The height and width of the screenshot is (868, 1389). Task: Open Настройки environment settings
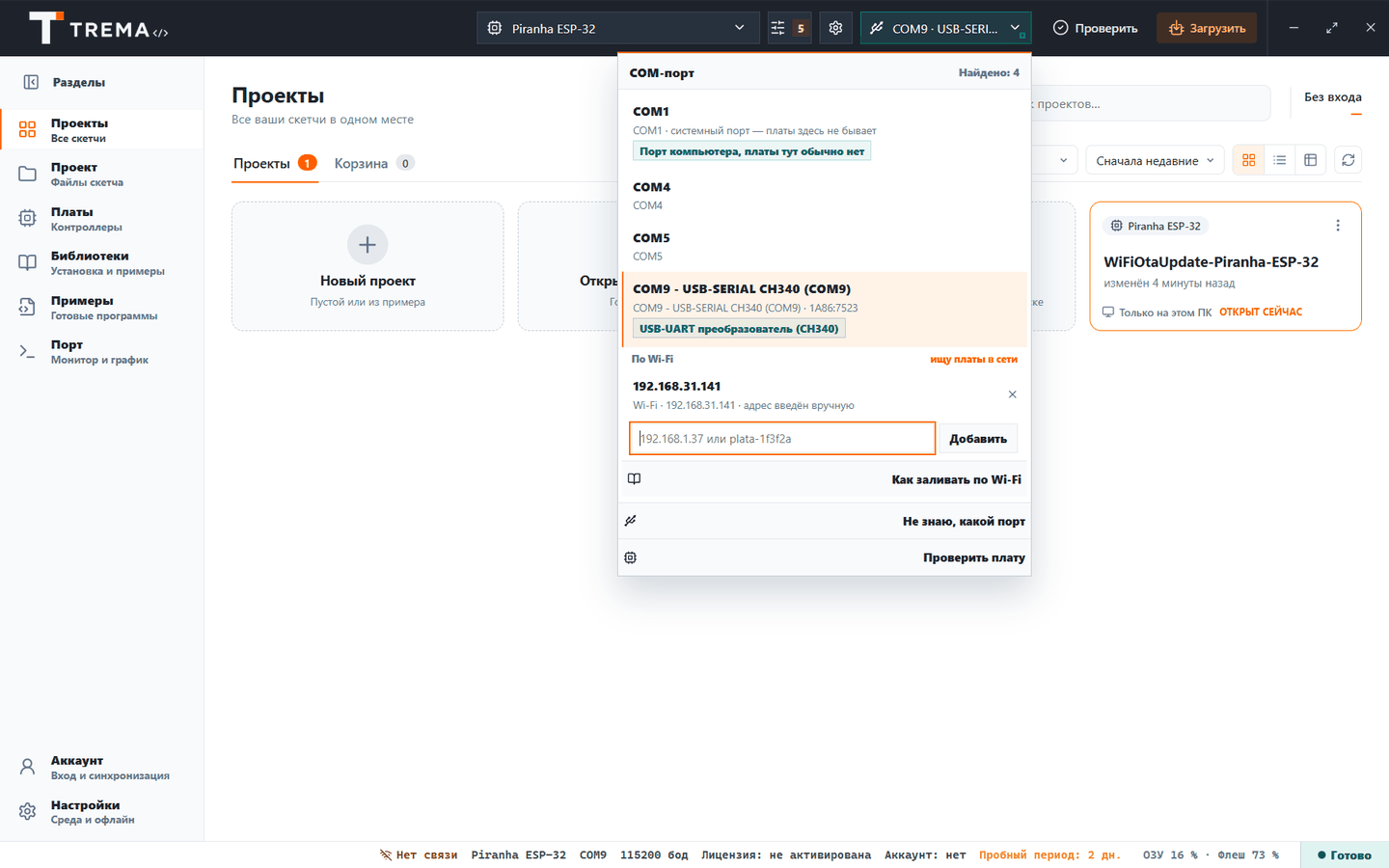click(102, 812)
